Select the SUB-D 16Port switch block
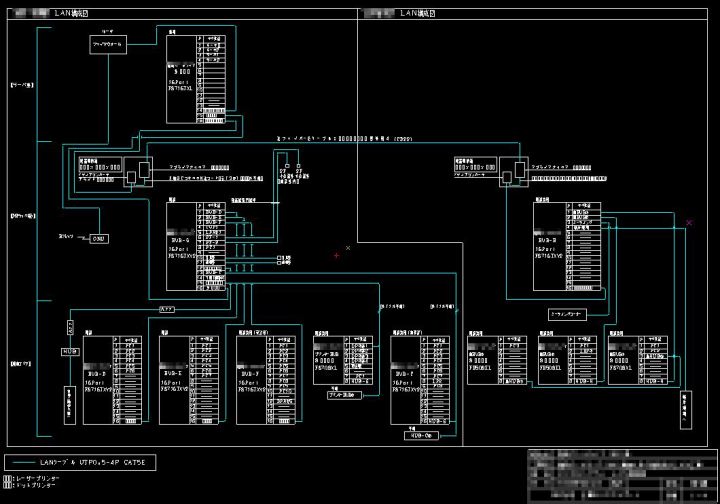Viewport: 720px width, 504px height. tap(112, 380)
